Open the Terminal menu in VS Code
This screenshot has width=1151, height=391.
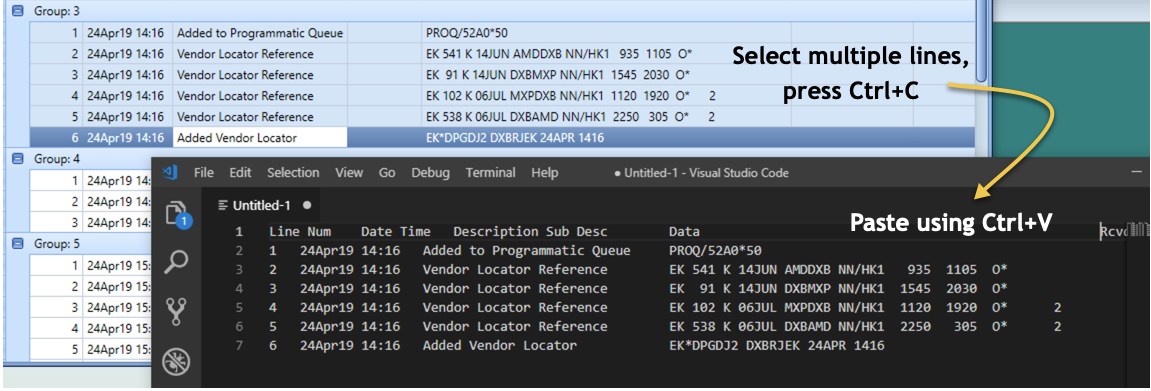coord(490,173)
